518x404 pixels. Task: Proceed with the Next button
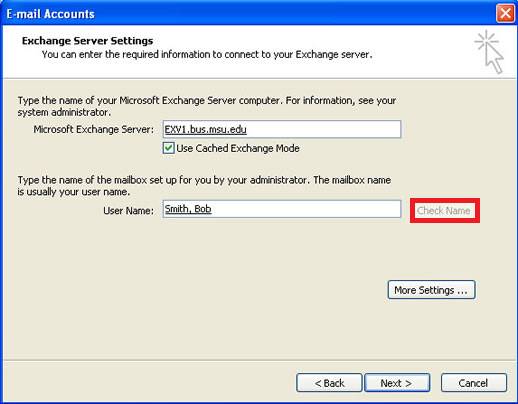click(x=397, y=383)
